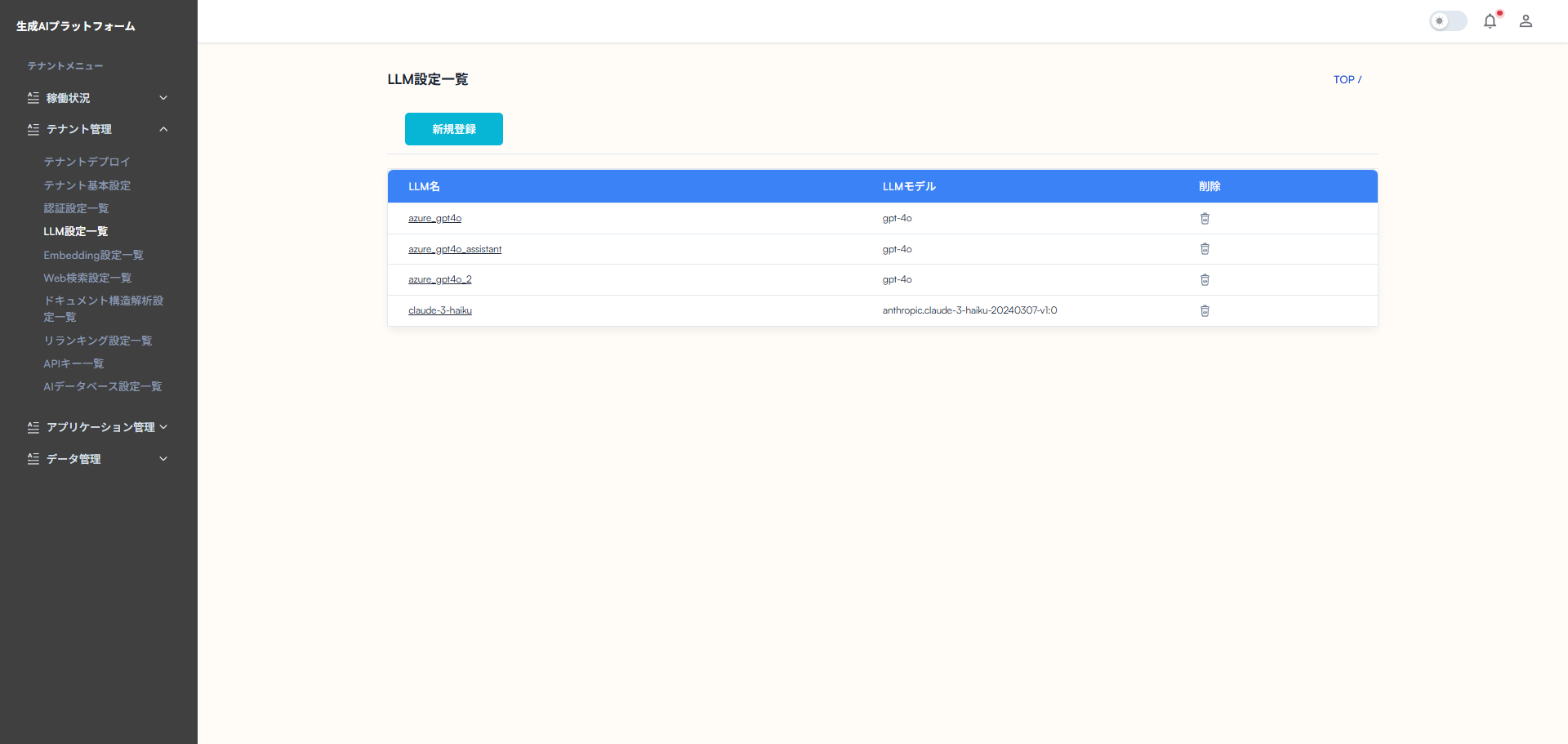The image size is (1568, 744).
Task: Click the list icon beside データ管理
Action: (33, 459)
